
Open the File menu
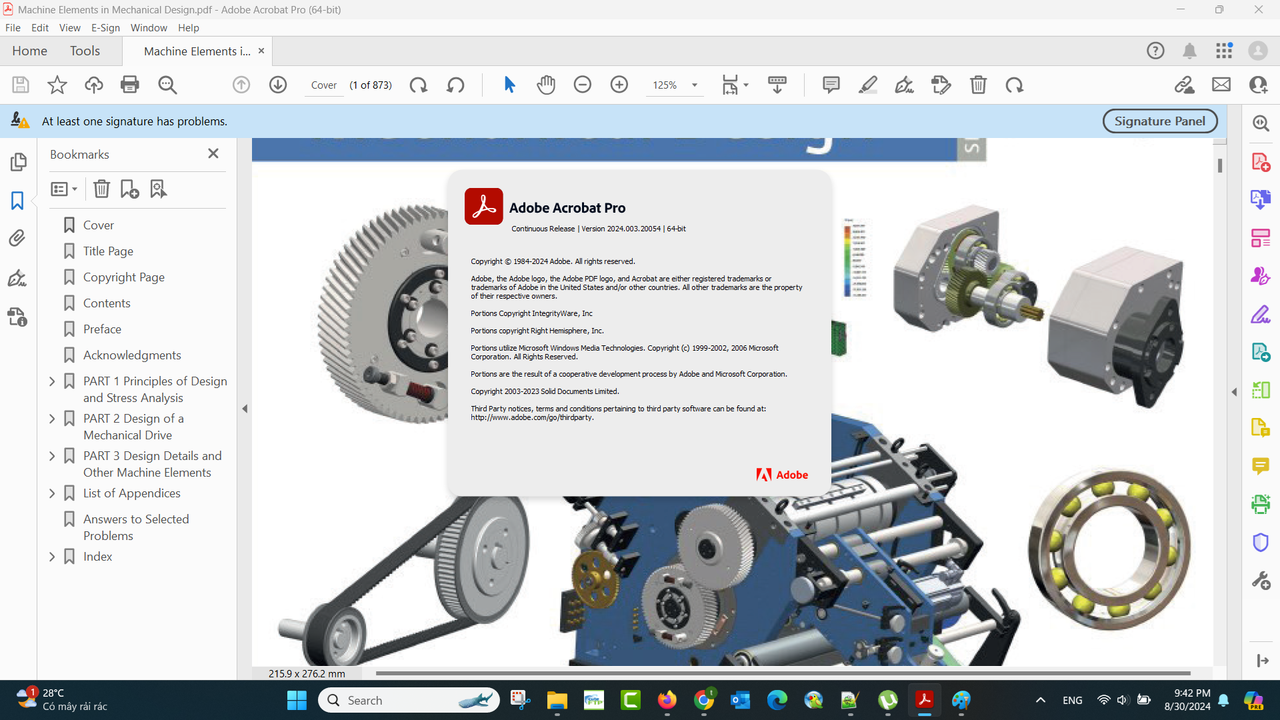13,28
